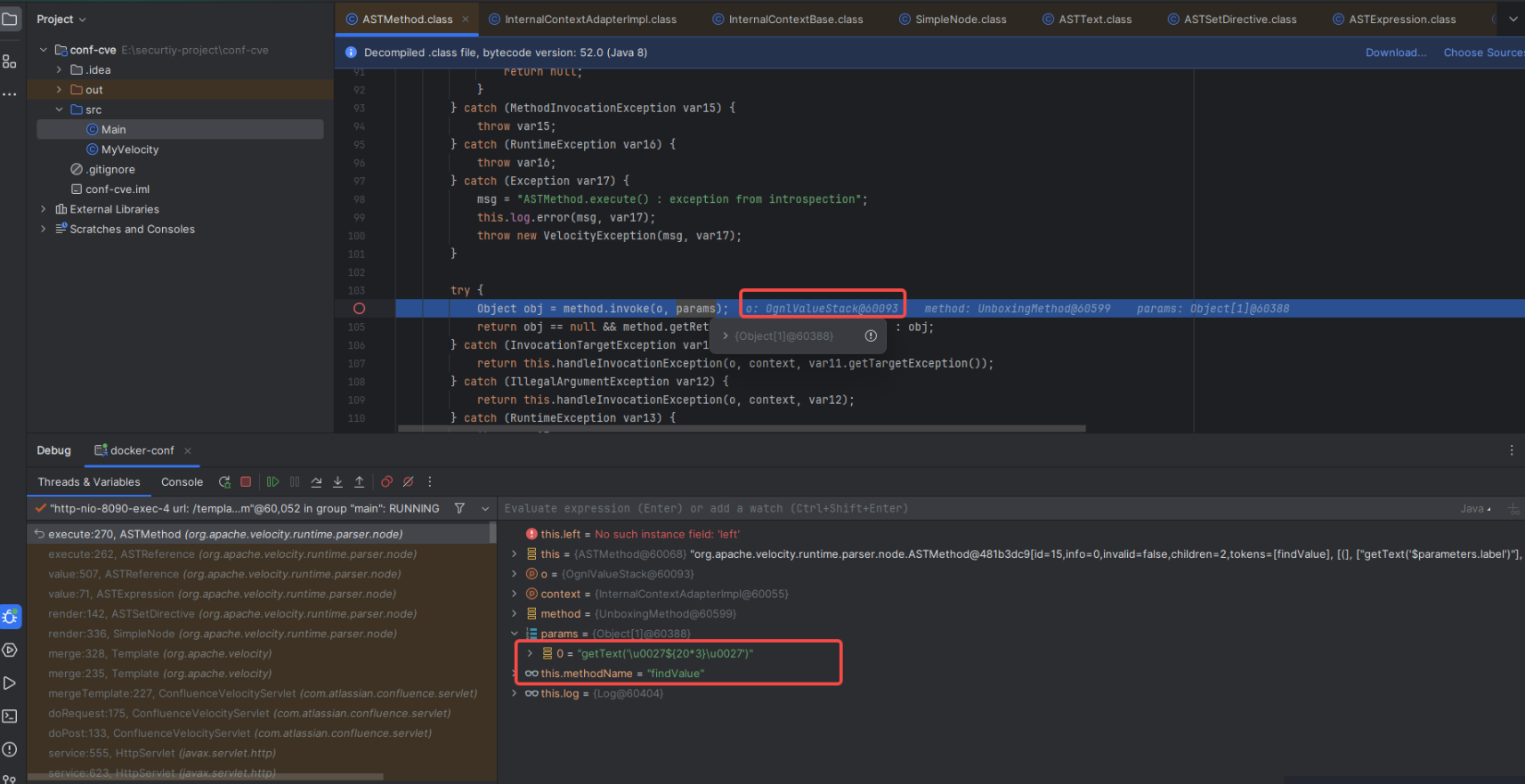
Task: Expand External Libraries node
Action: click(43, 209)
